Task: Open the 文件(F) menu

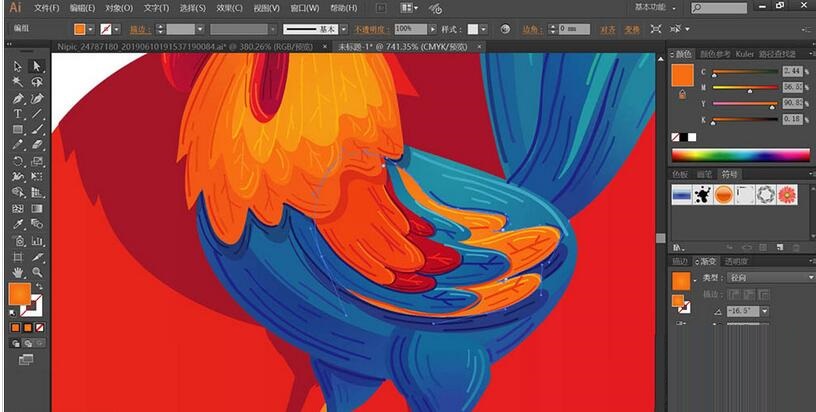Action: (47, 8)
